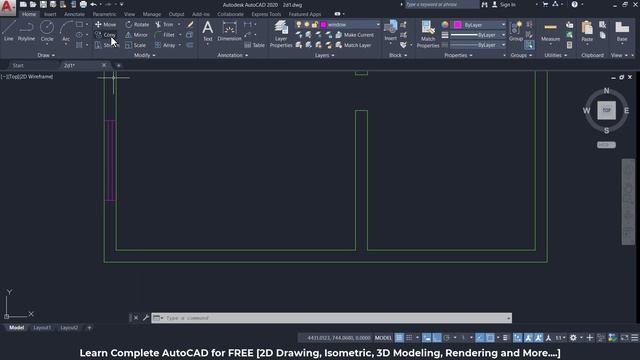Choose the Trim command
This screenshot has width=640, height=360.
164,24
